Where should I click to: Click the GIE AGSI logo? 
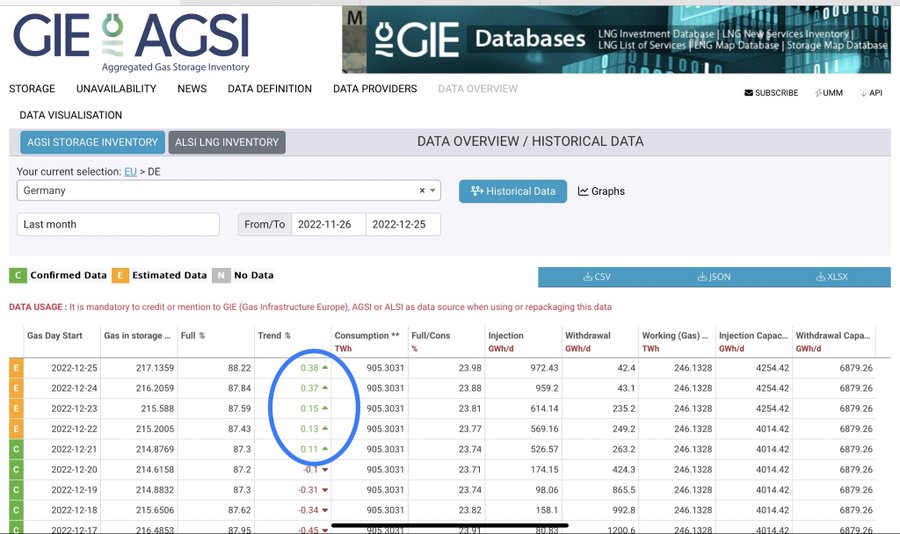(x=131, y=40)
